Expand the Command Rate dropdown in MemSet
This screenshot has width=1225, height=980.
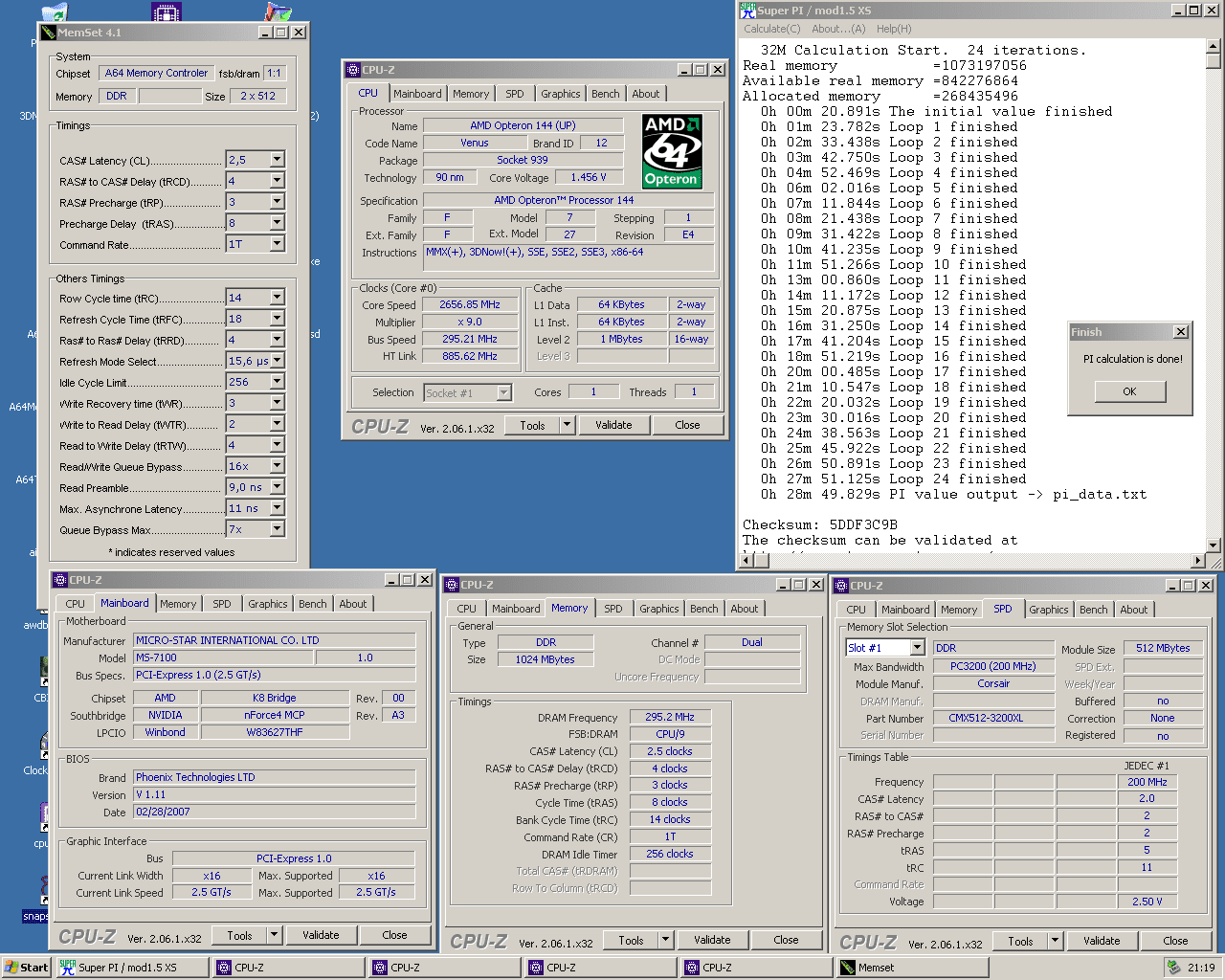point(277,244)
